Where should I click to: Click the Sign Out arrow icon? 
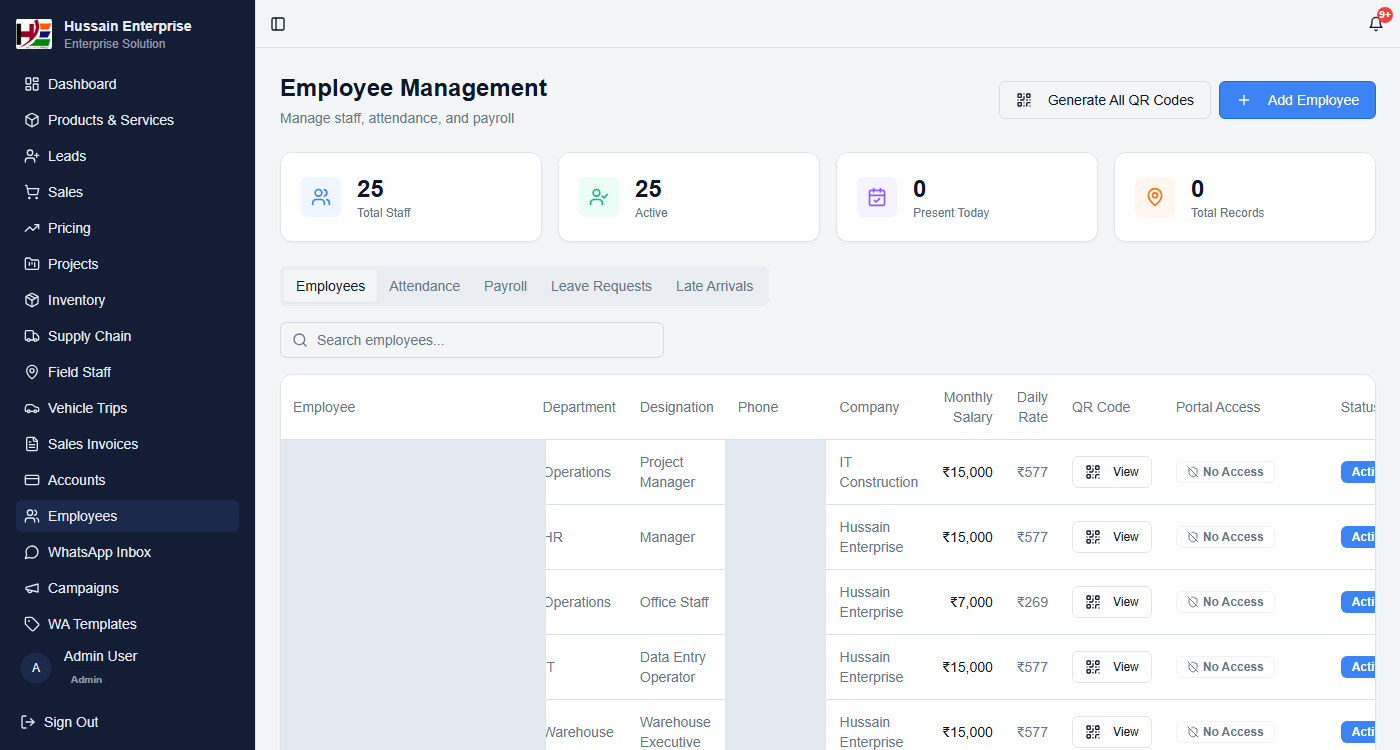tap(28, 722)
